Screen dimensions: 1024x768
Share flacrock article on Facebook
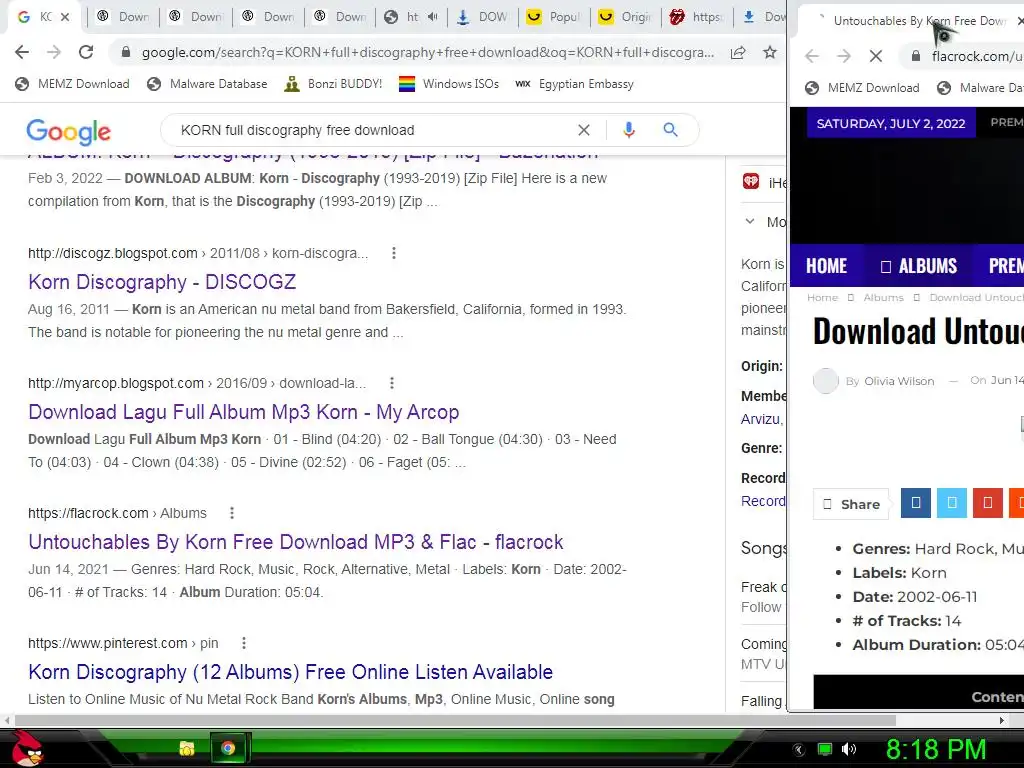pos(916,503)
